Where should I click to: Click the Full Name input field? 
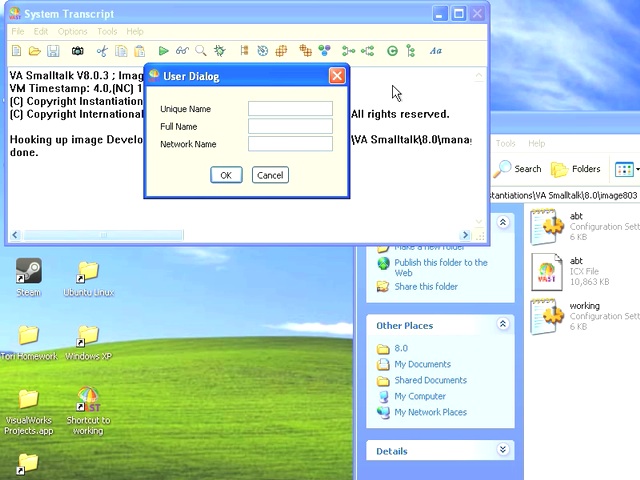point(290,126)
